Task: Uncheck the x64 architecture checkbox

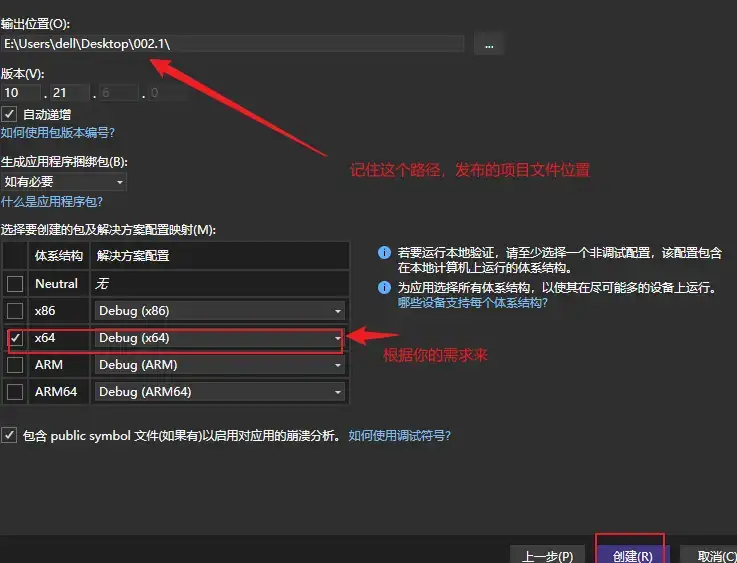Action: [x=16, y=338]
